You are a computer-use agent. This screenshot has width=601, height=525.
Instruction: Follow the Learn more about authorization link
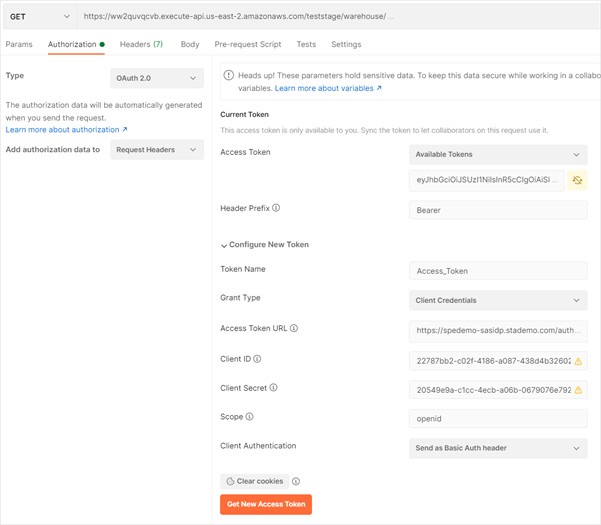66,130
